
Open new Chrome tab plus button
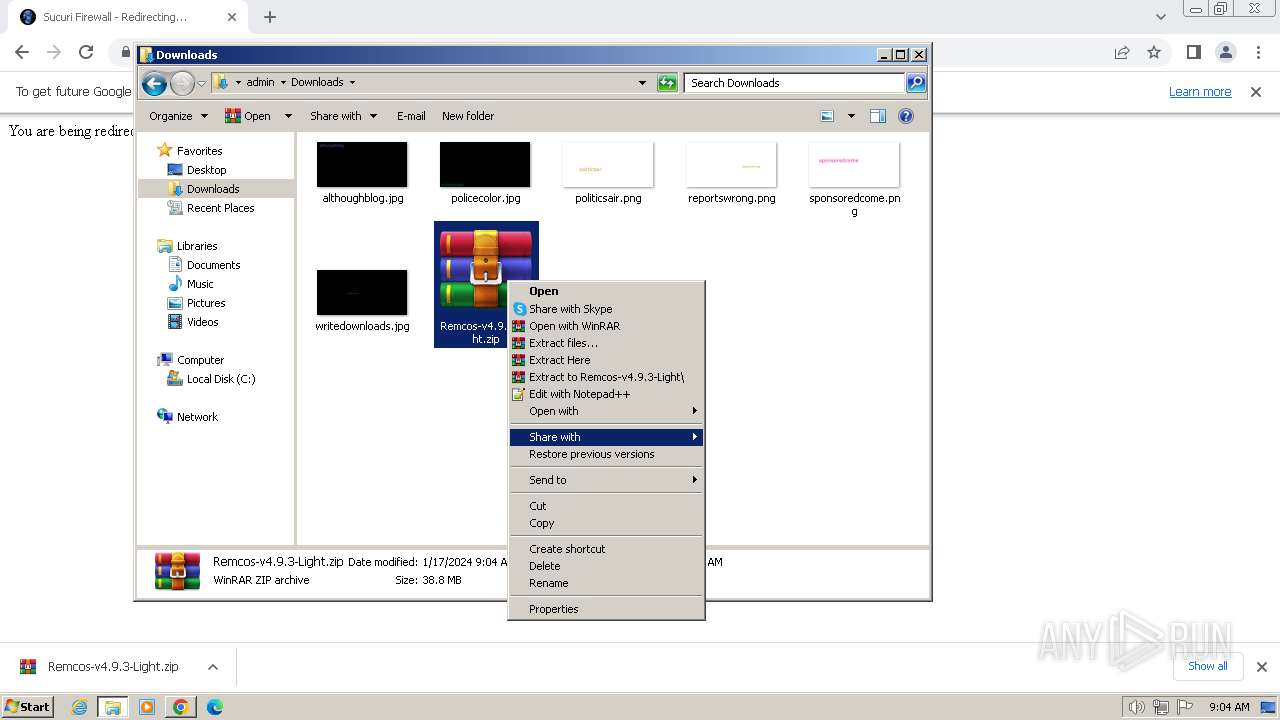pyautogui.click(x=270, y=17)
